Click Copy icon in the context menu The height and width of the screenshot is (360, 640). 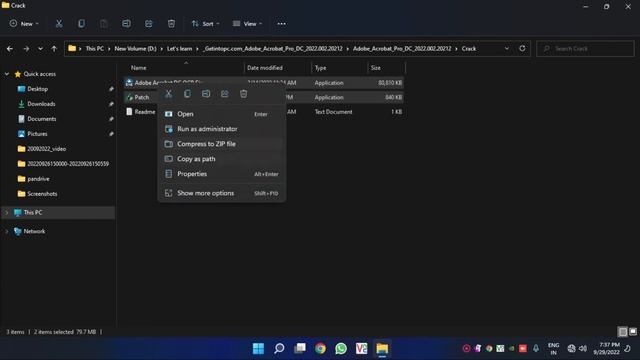187,94
